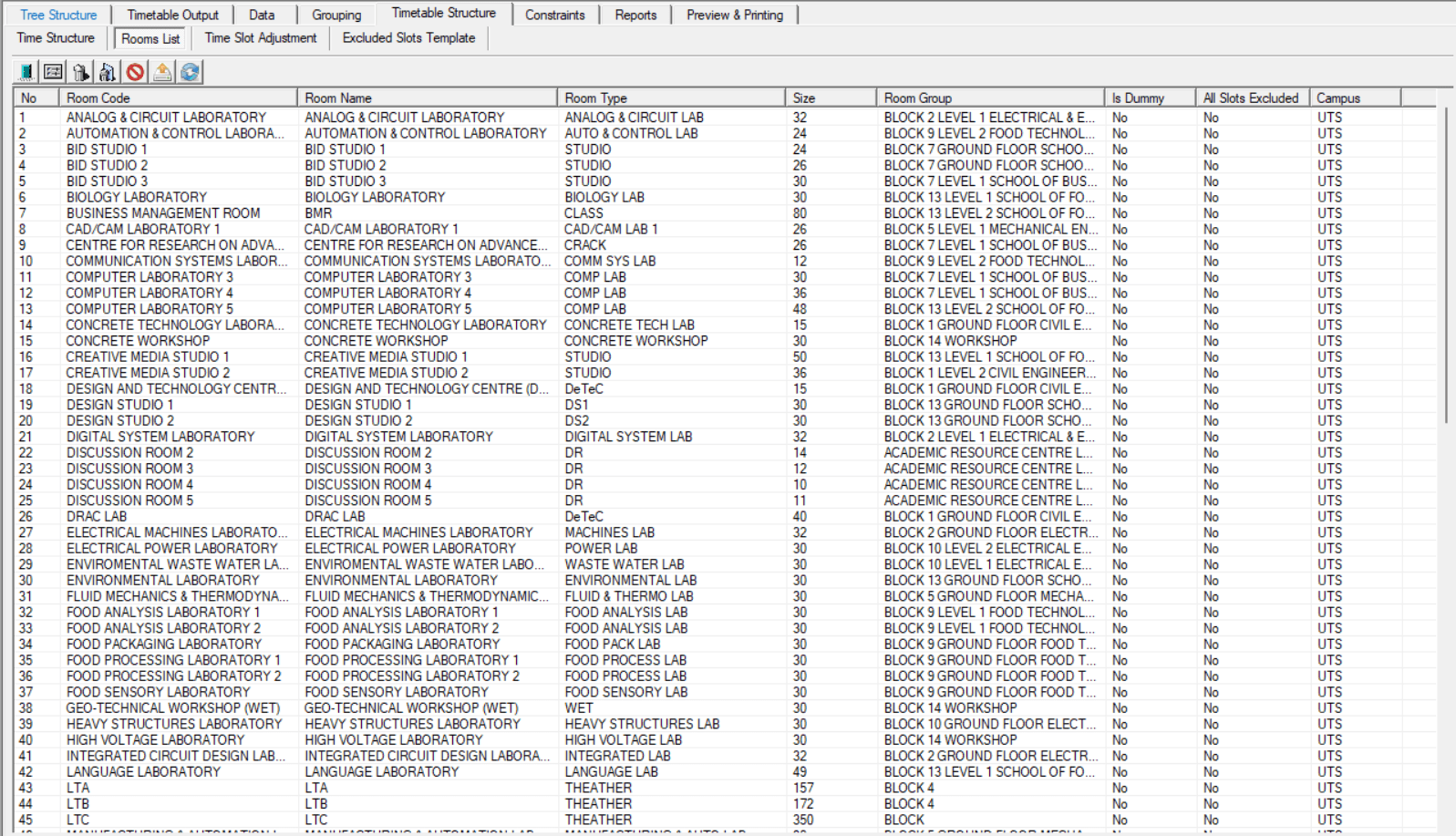The width and height of the screenshot is (1456, 836).
Task: Click the size value 350 for LTC
Action: [x=803, y=820]
